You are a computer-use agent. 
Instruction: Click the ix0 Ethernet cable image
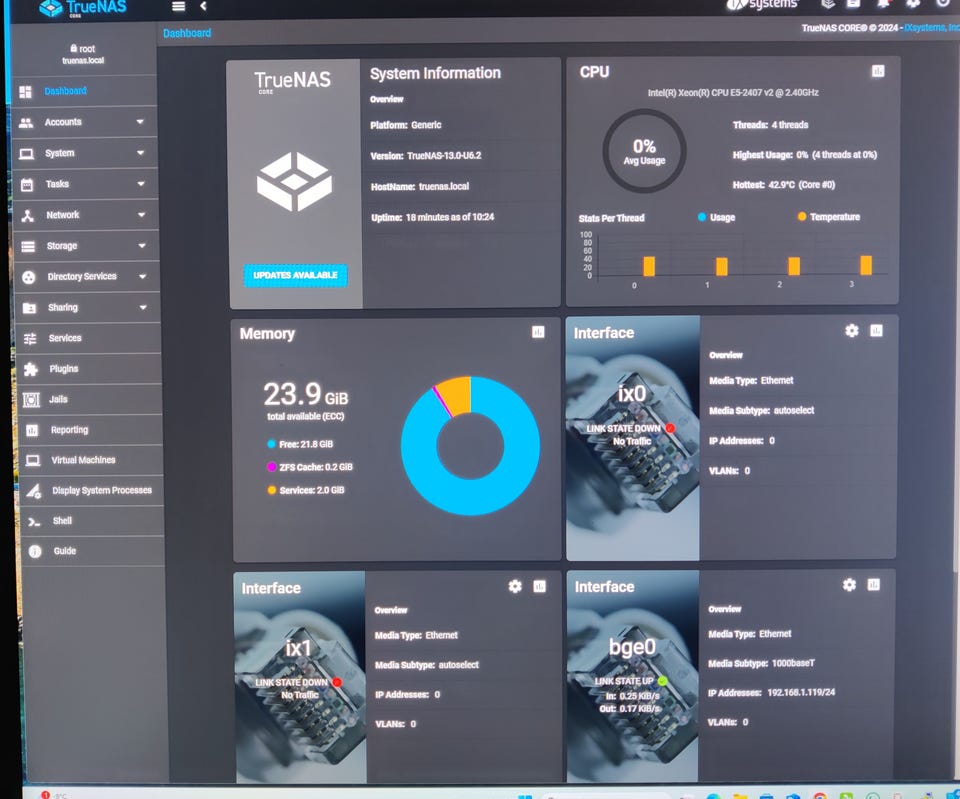632,438
